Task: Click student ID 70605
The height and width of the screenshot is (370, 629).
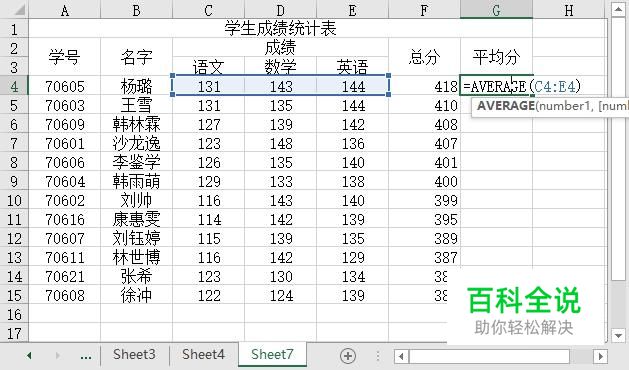Action: 65,86
